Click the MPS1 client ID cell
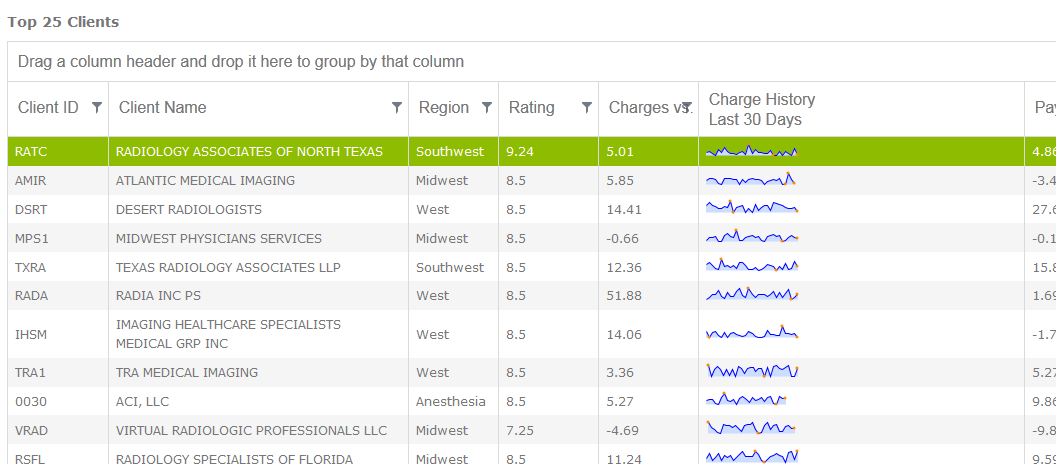Image resolution: width=1057 pixels, height=465 pixels. (32, 239)
